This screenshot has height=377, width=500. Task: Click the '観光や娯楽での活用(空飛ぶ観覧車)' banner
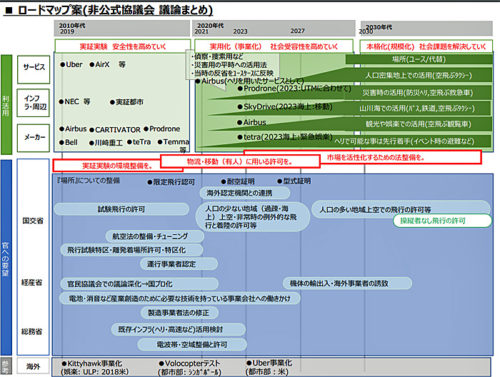[418, 124]
